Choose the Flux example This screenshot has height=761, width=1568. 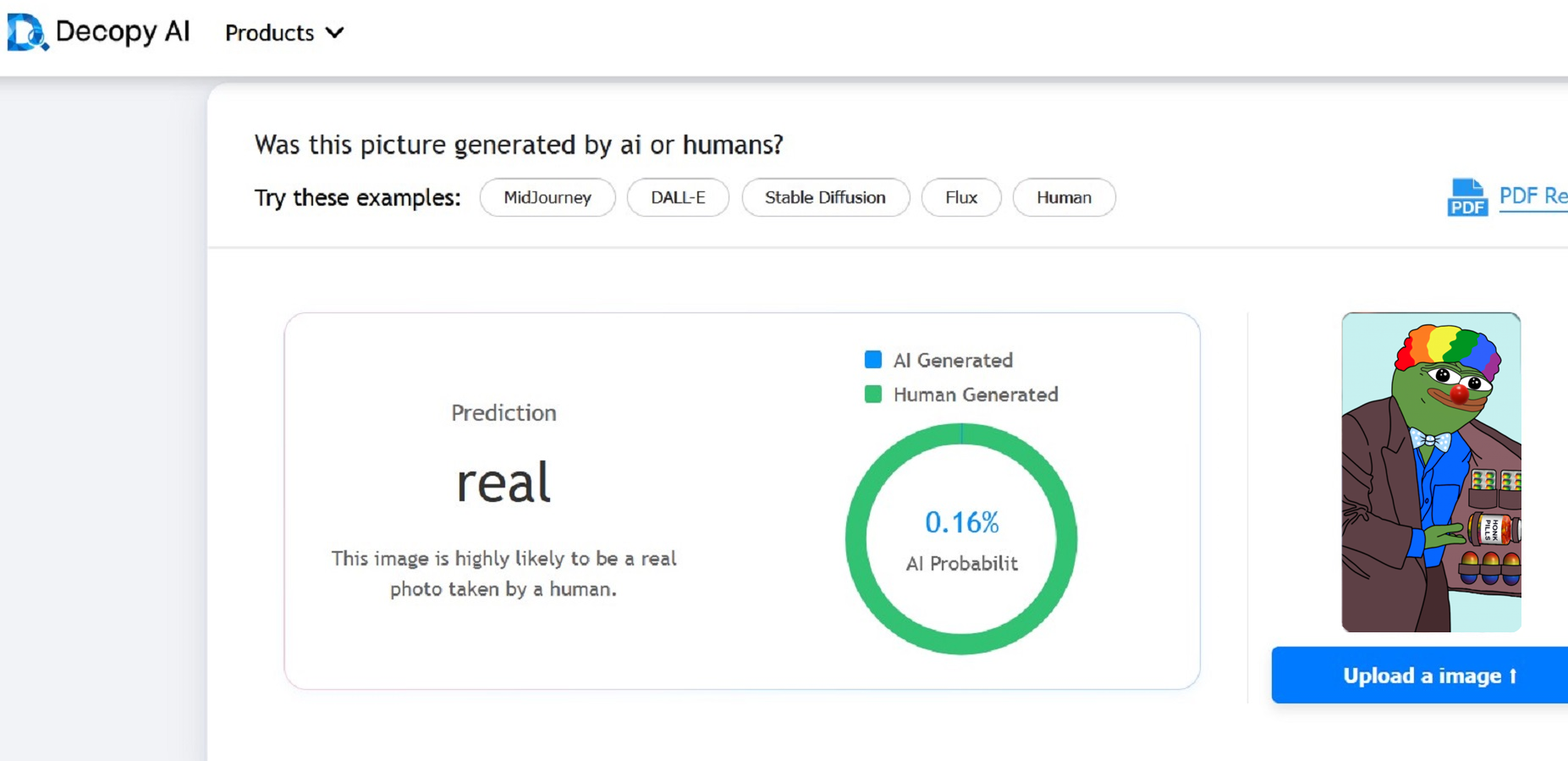pyautogui.click(x=961, y=197)
